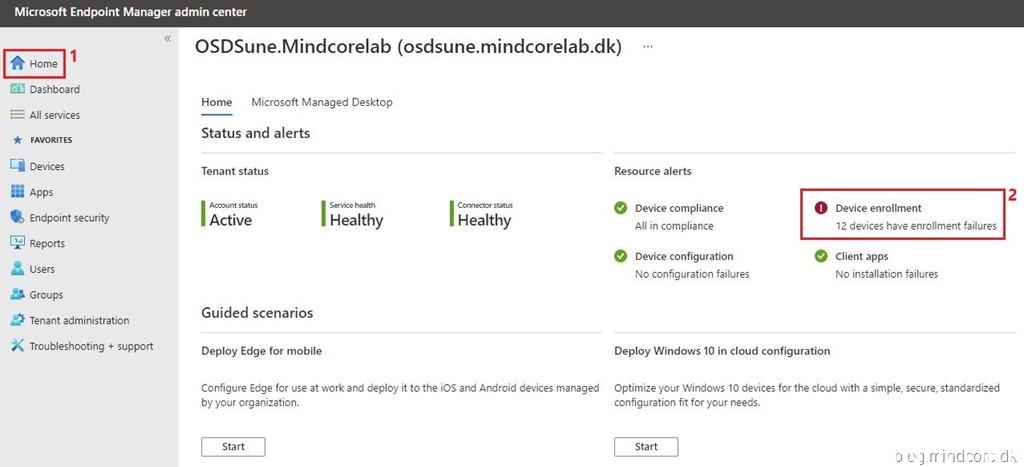Switch to the Microsoft Managed Desktop tab

(x=321, y=102)
